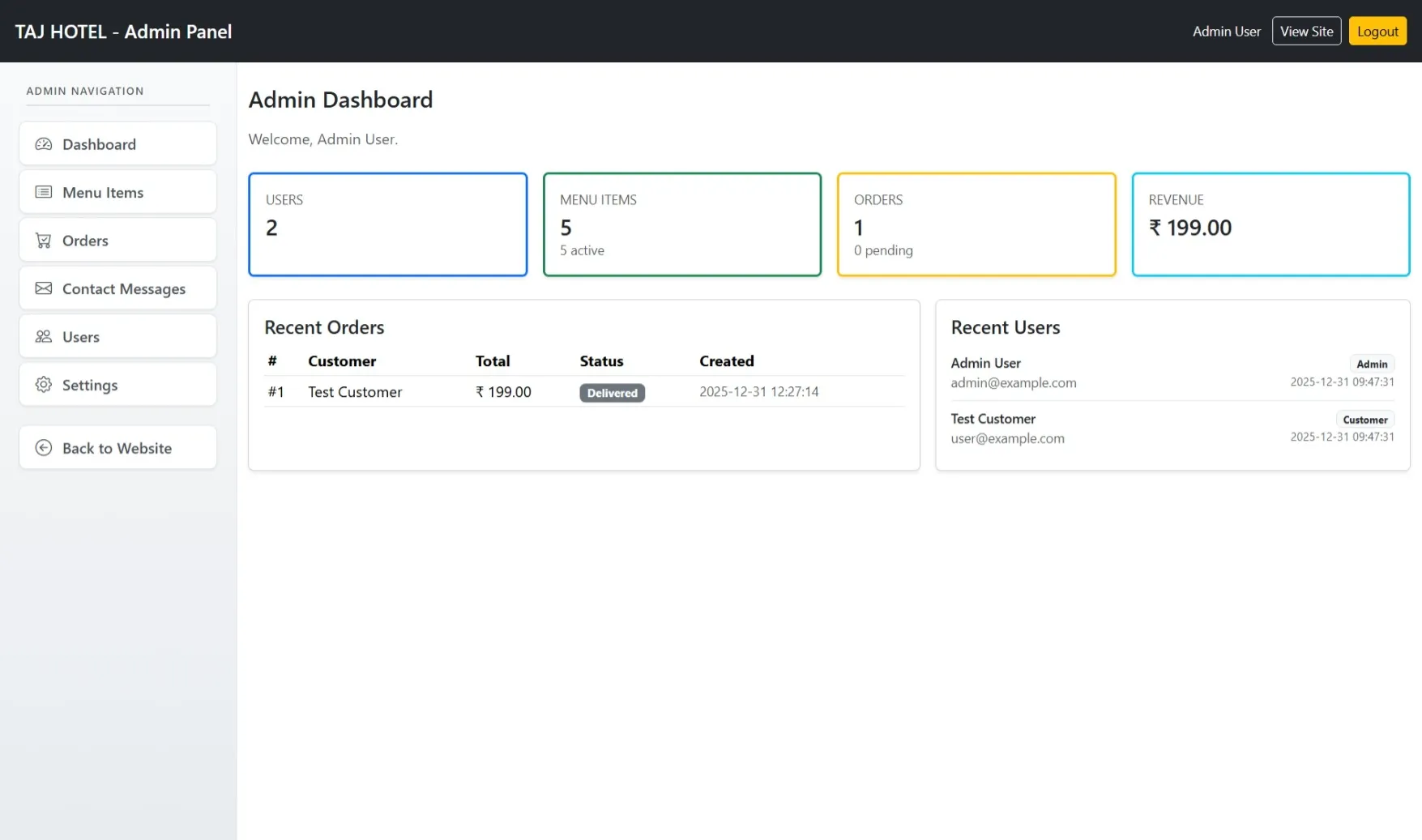Click the Menu Items list icon
Viewport: 1422px width, 840px height.
[44, 192]
